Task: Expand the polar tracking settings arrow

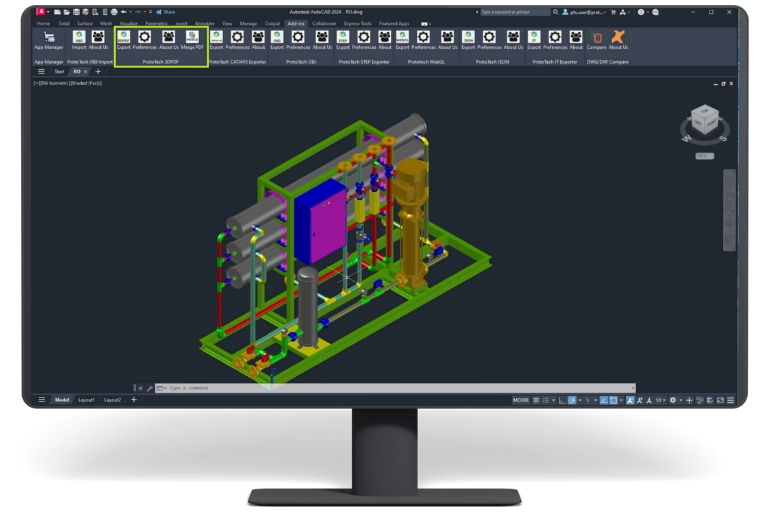Action: click(580, 400)
